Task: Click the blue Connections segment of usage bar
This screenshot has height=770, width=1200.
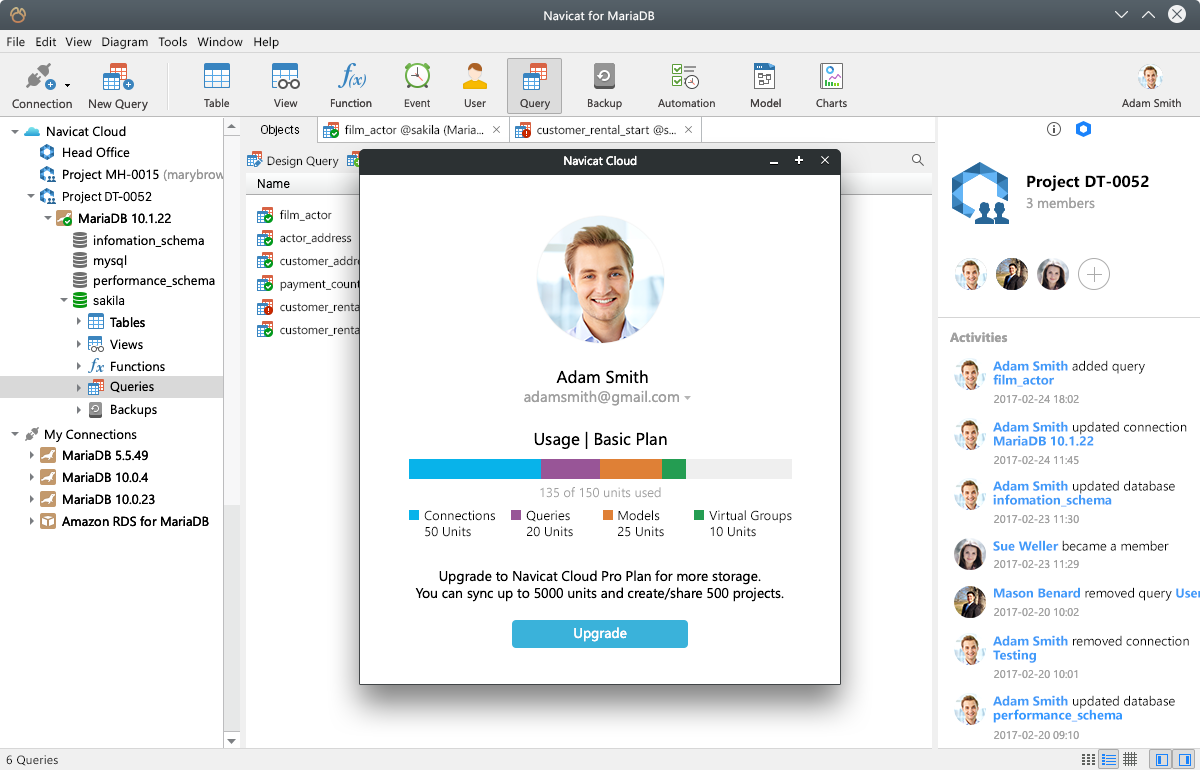Action: point(475,469)
